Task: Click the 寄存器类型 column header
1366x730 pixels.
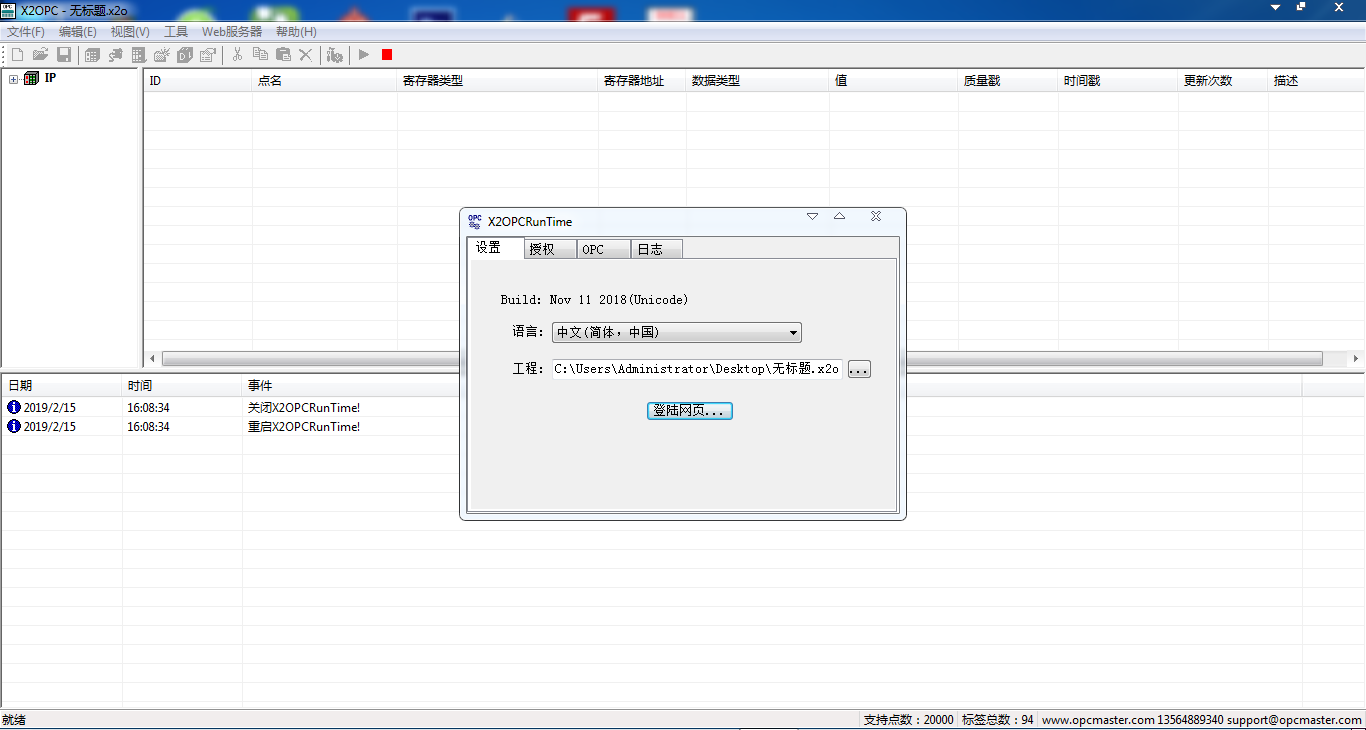Action: [498, 81]
